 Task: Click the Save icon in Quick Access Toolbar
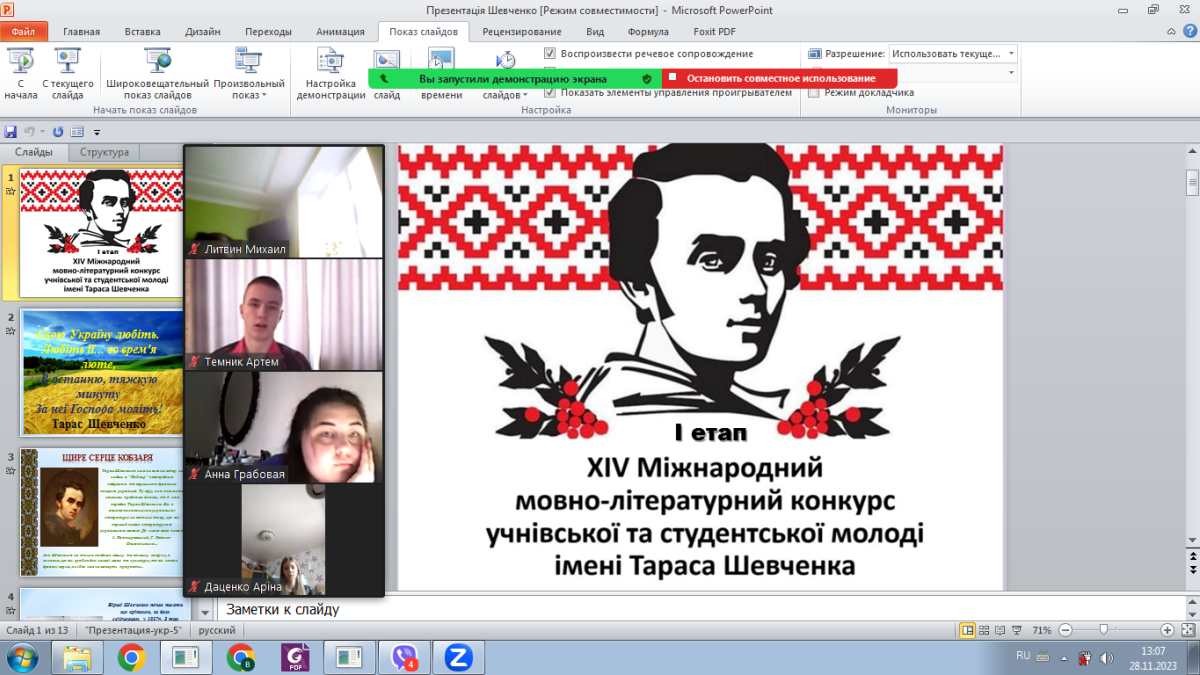(11, 132)
